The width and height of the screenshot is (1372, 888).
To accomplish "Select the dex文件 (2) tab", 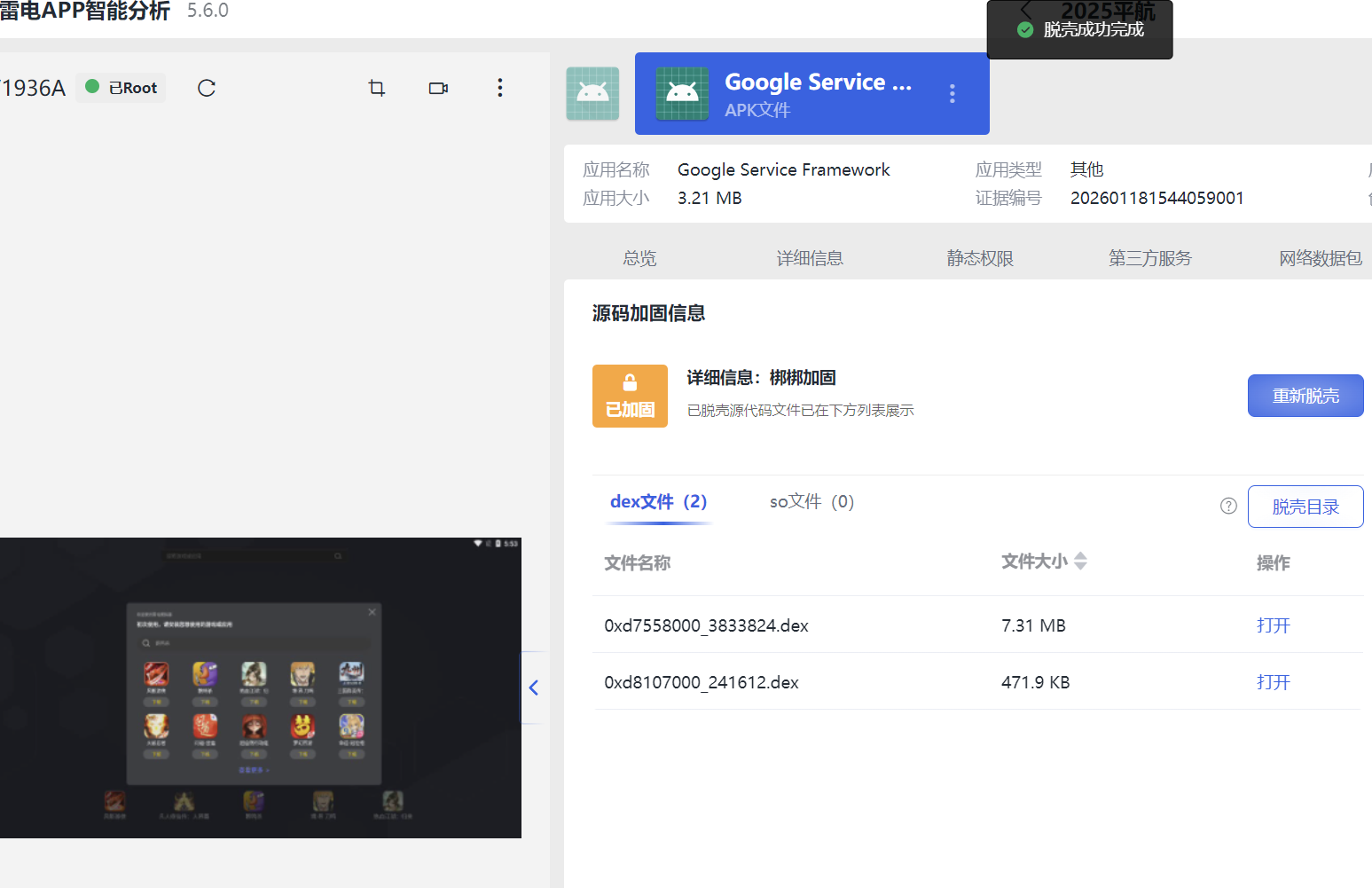I will pyautogui.click(x=659, y=502).
